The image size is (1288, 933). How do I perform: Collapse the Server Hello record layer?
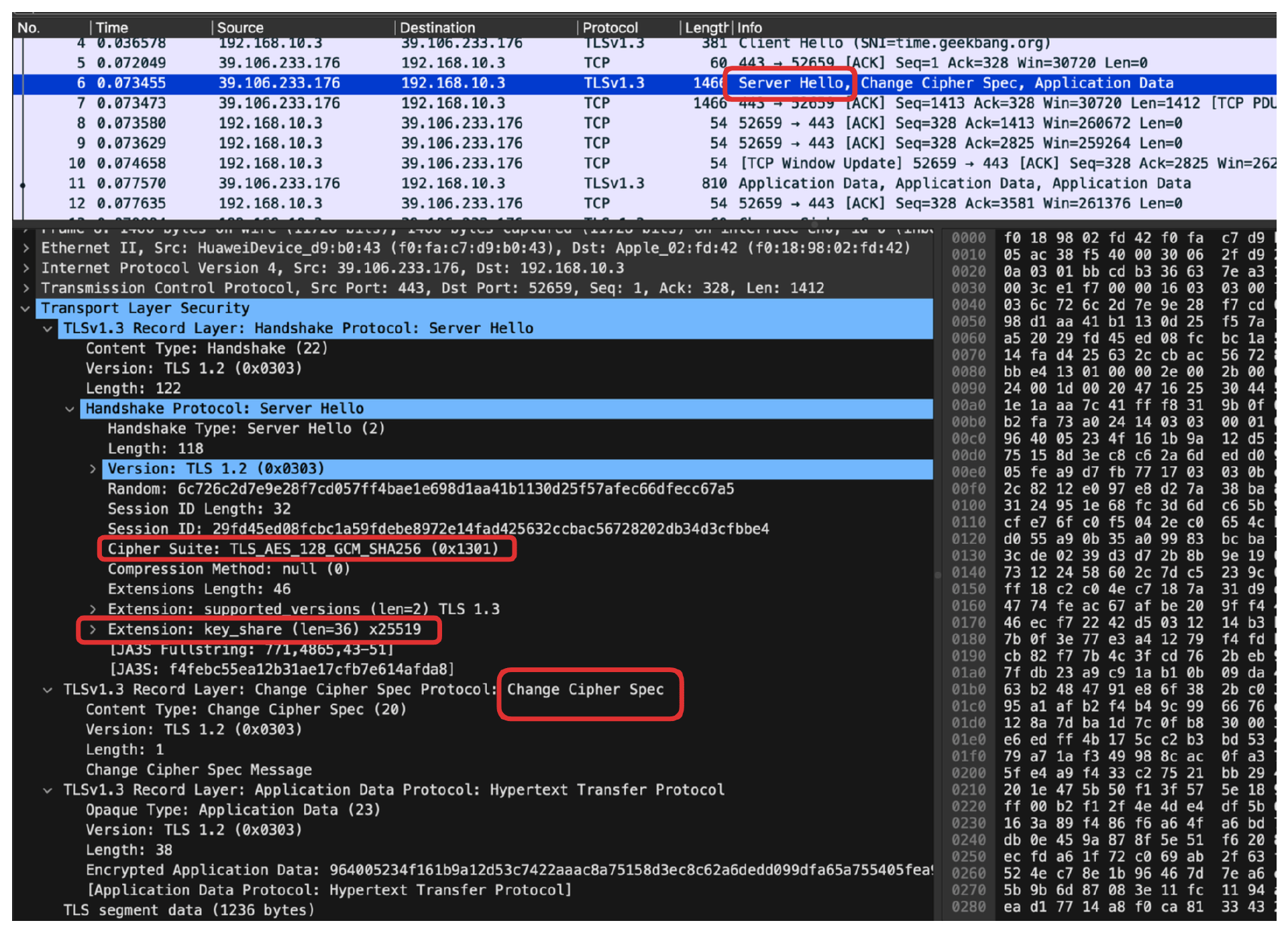pyautogui.click(x=48, y=329)
